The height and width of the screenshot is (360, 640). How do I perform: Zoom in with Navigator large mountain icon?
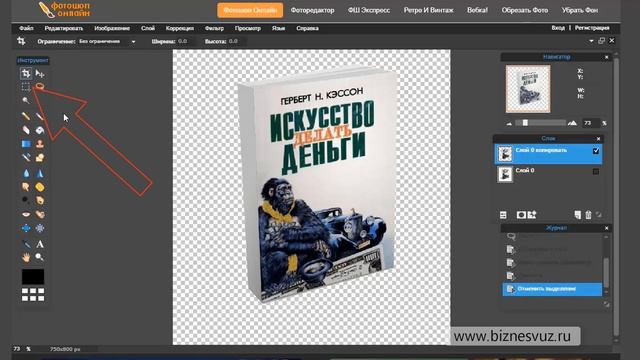[x=572, y=122]
